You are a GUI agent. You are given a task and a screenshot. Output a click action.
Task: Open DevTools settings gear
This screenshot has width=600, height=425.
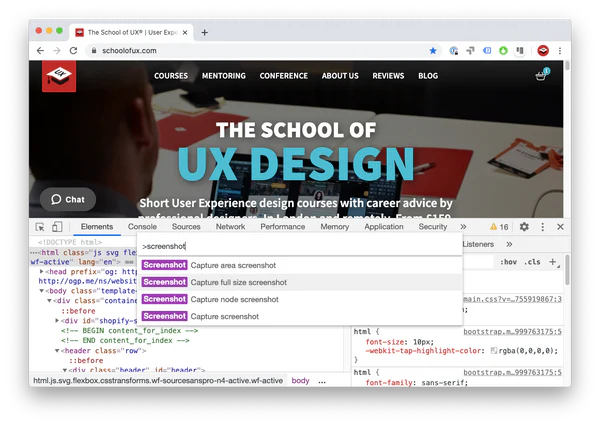524,227
